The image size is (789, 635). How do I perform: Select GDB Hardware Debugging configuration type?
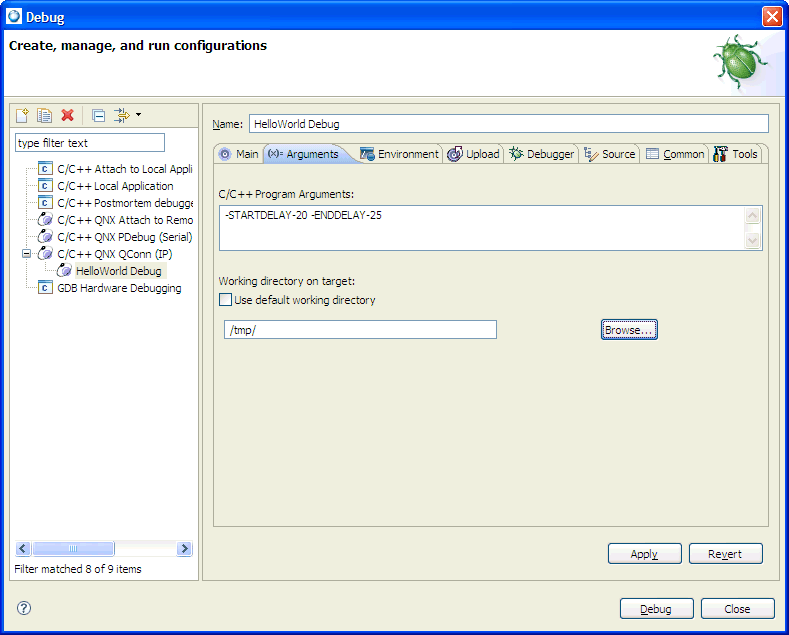point(119,288)
